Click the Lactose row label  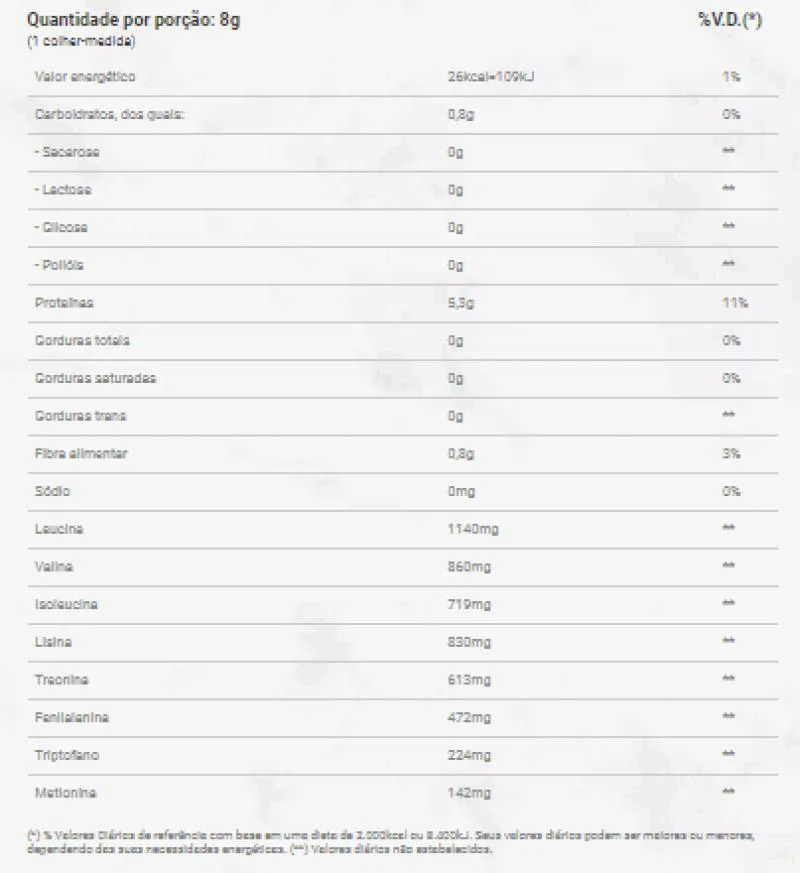tap(63, 190)
